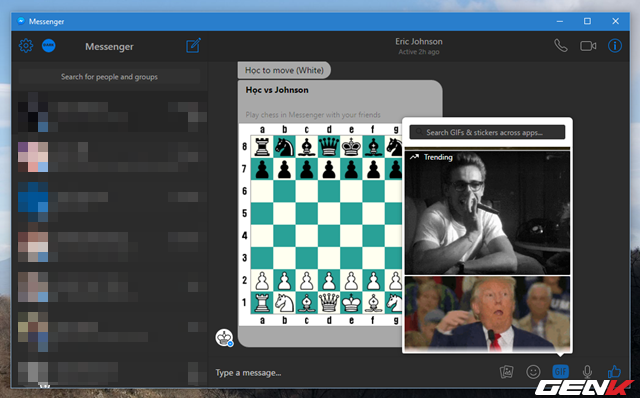640x398 pixels.
Task: Click Play chess in Messenger description
Action: 313,115
